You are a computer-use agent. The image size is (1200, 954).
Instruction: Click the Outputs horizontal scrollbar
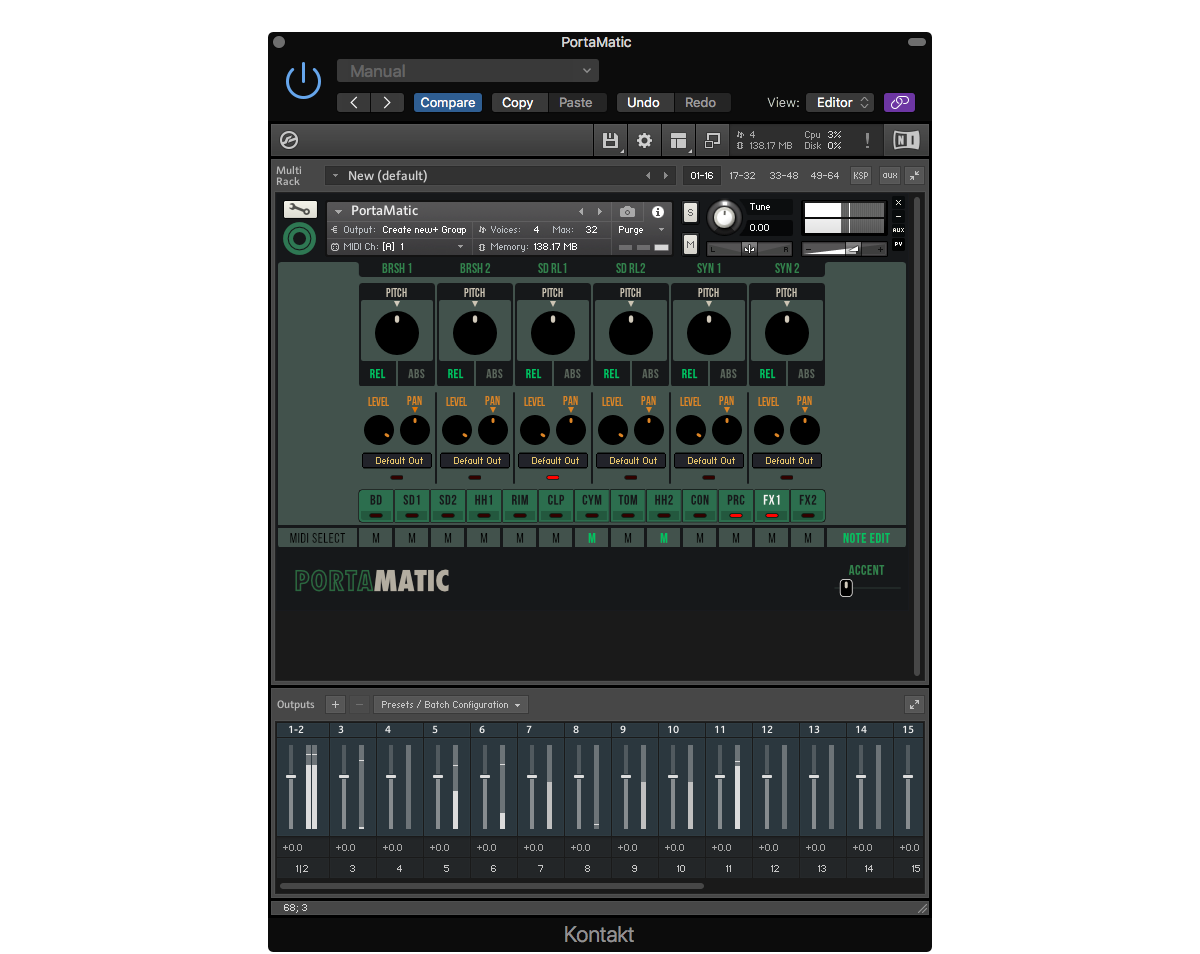coord(492,885)
